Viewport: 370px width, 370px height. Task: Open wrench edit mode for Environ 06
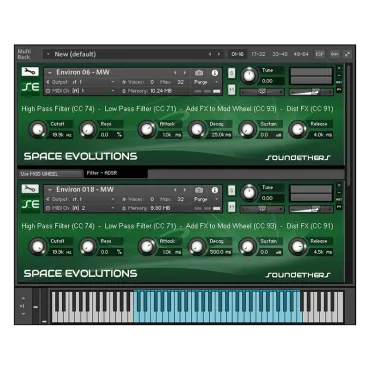30,72
